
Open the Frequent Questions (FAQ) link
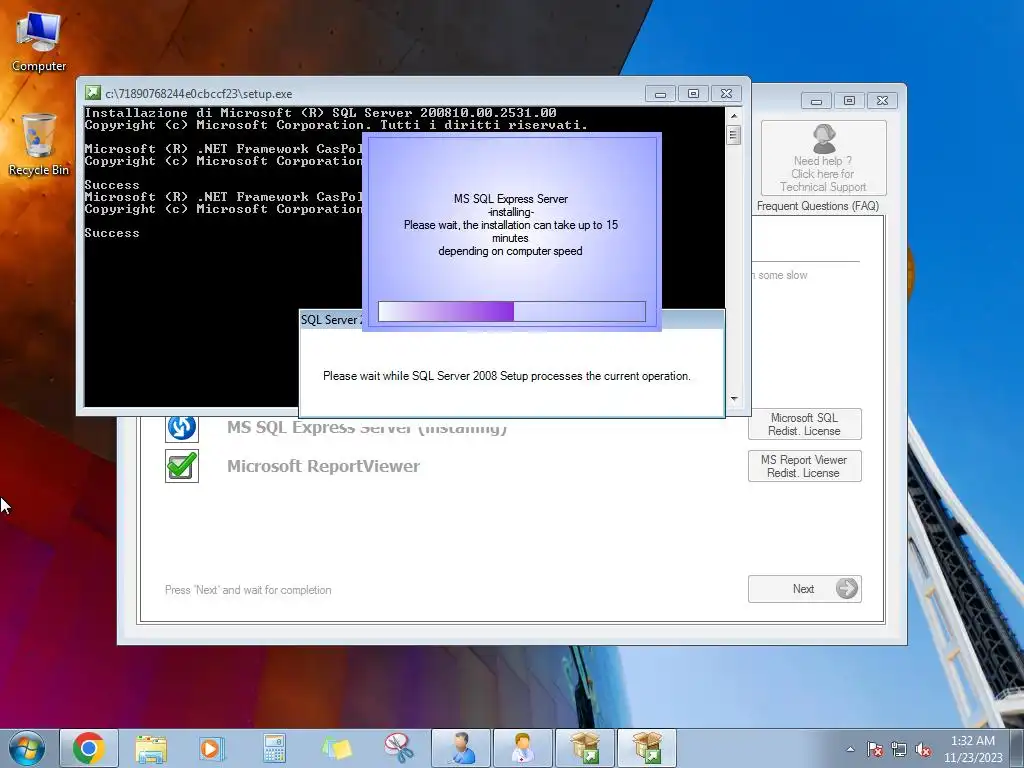coord(818,206)
